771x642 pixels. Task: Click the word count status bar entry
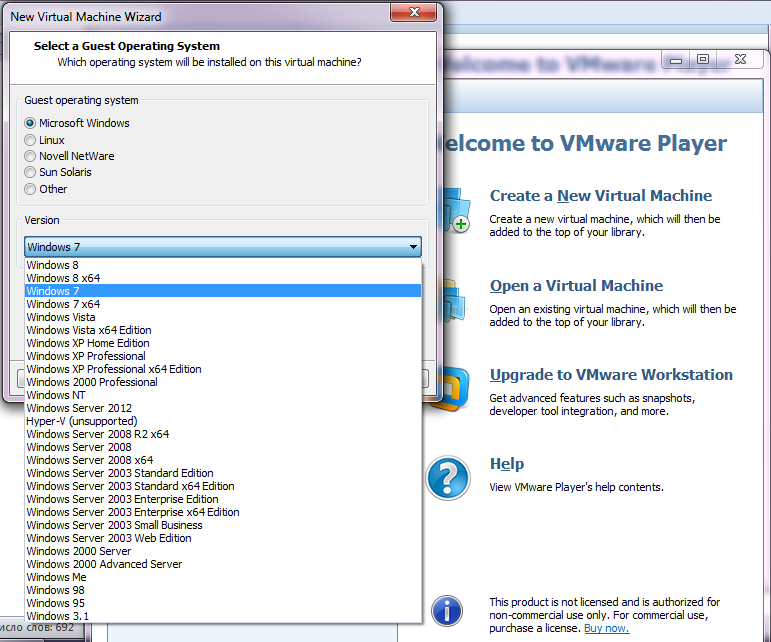(x=39, y=628)
